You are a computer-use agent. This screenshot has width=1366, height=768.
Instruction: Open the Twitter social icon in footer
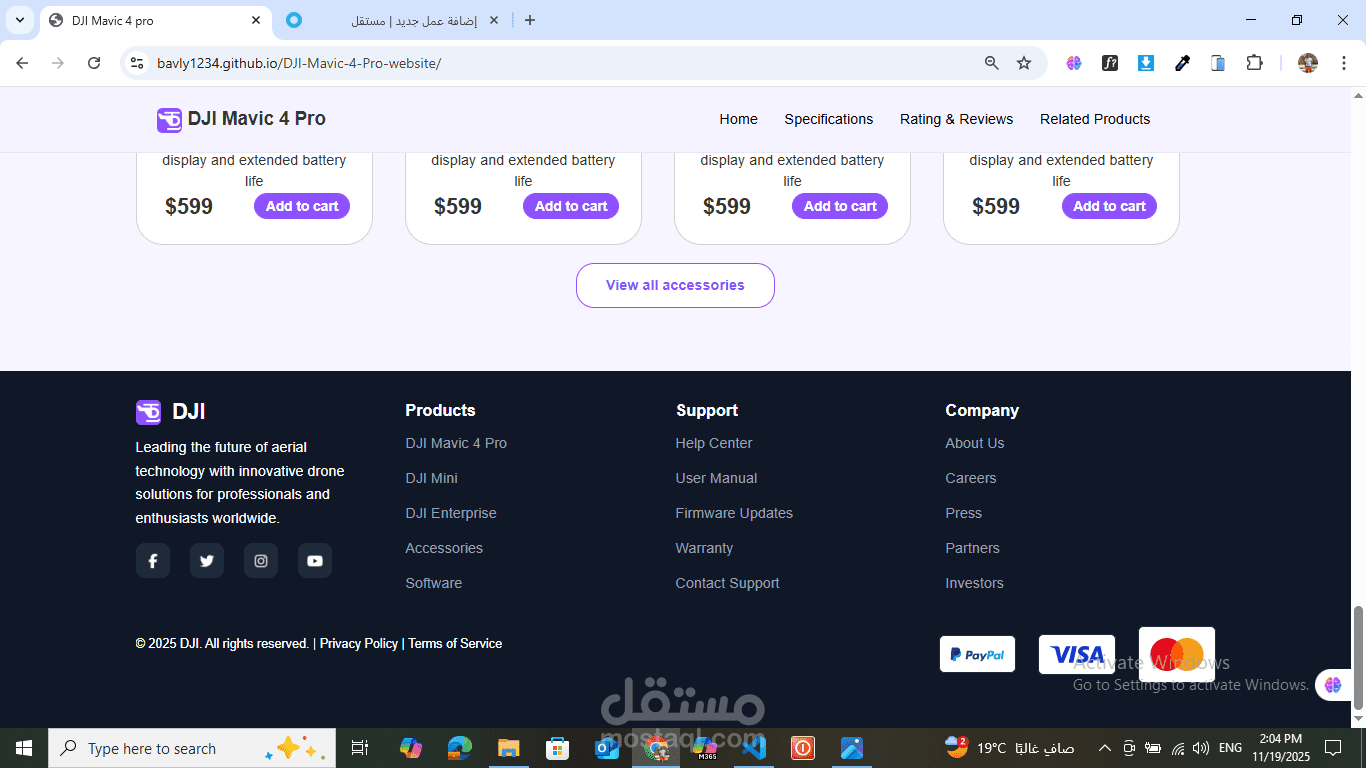coord(207,561)
